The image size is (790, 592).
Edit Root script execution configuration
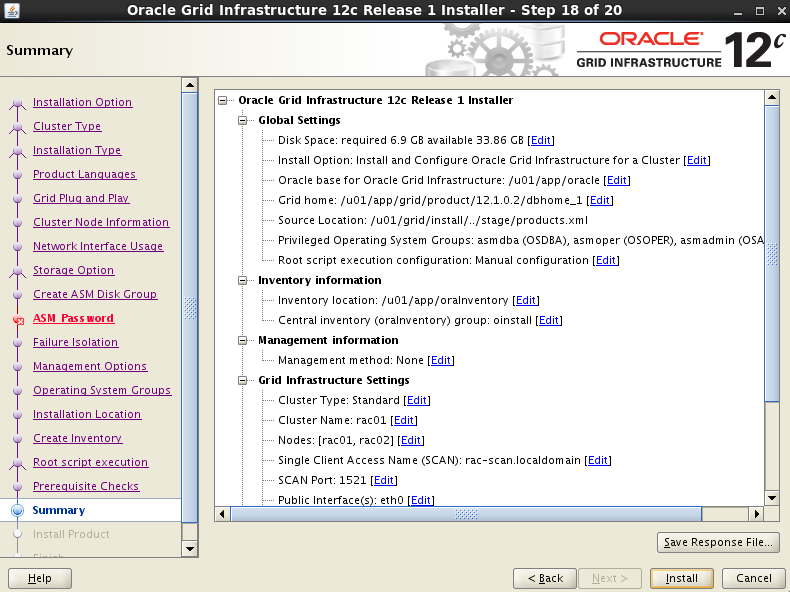606,260
